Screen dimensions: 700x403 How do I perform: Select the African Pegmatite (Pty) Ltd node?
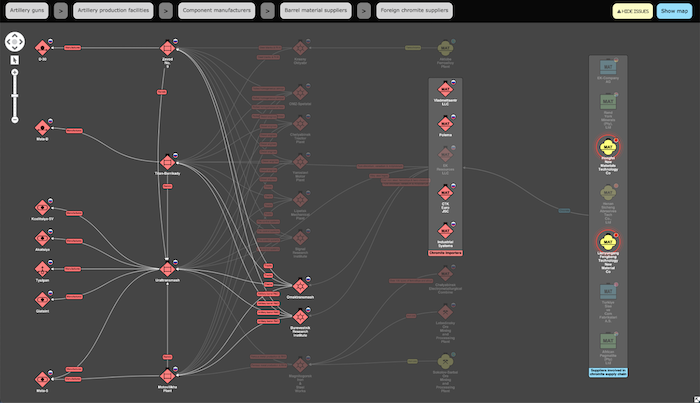pos(608,341)
